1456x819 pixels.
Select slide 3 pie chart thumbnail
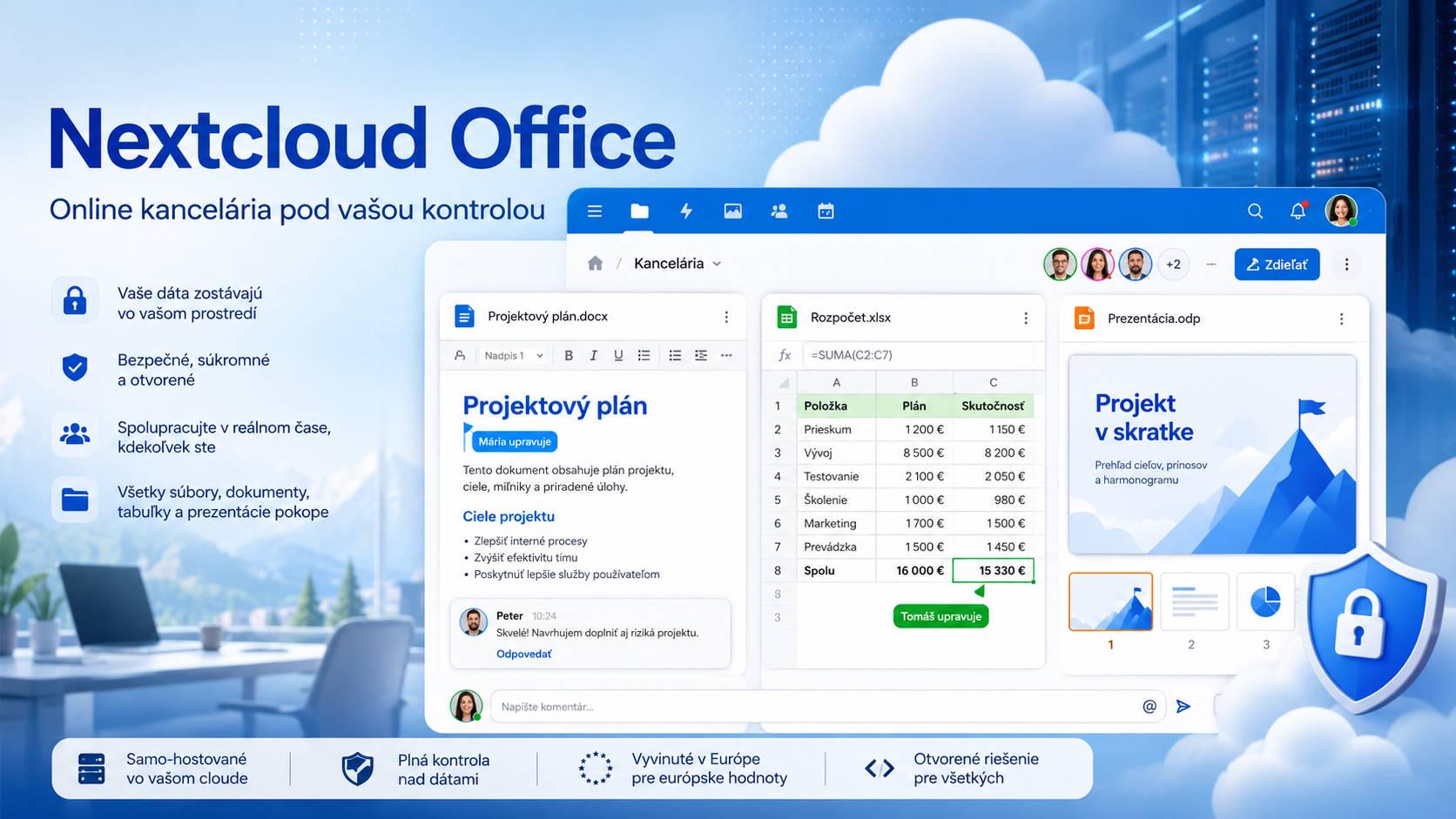[1265, 601]
